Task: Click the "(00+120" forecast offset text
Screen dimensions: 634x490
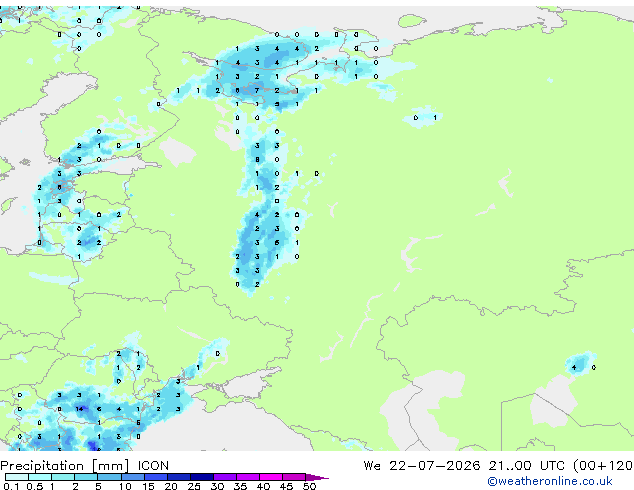Action: click(603, 466)
